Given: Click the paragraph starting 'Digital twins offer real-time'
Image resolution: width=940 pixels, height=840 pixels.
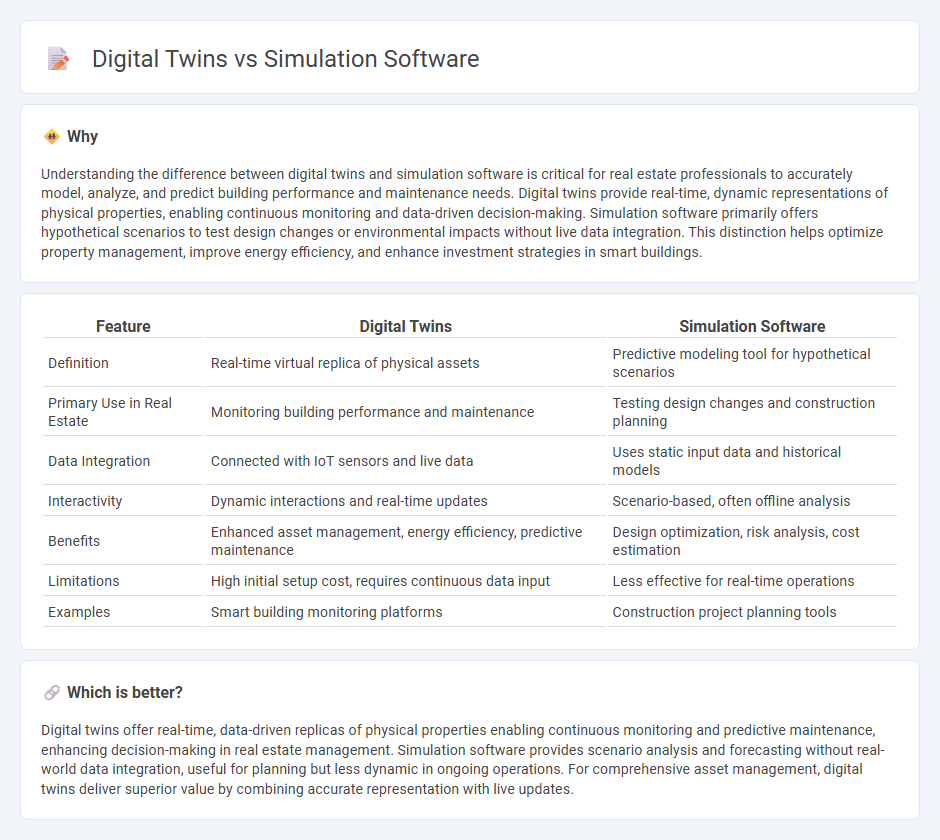Looking at the screenshot, I should point(463,760).
